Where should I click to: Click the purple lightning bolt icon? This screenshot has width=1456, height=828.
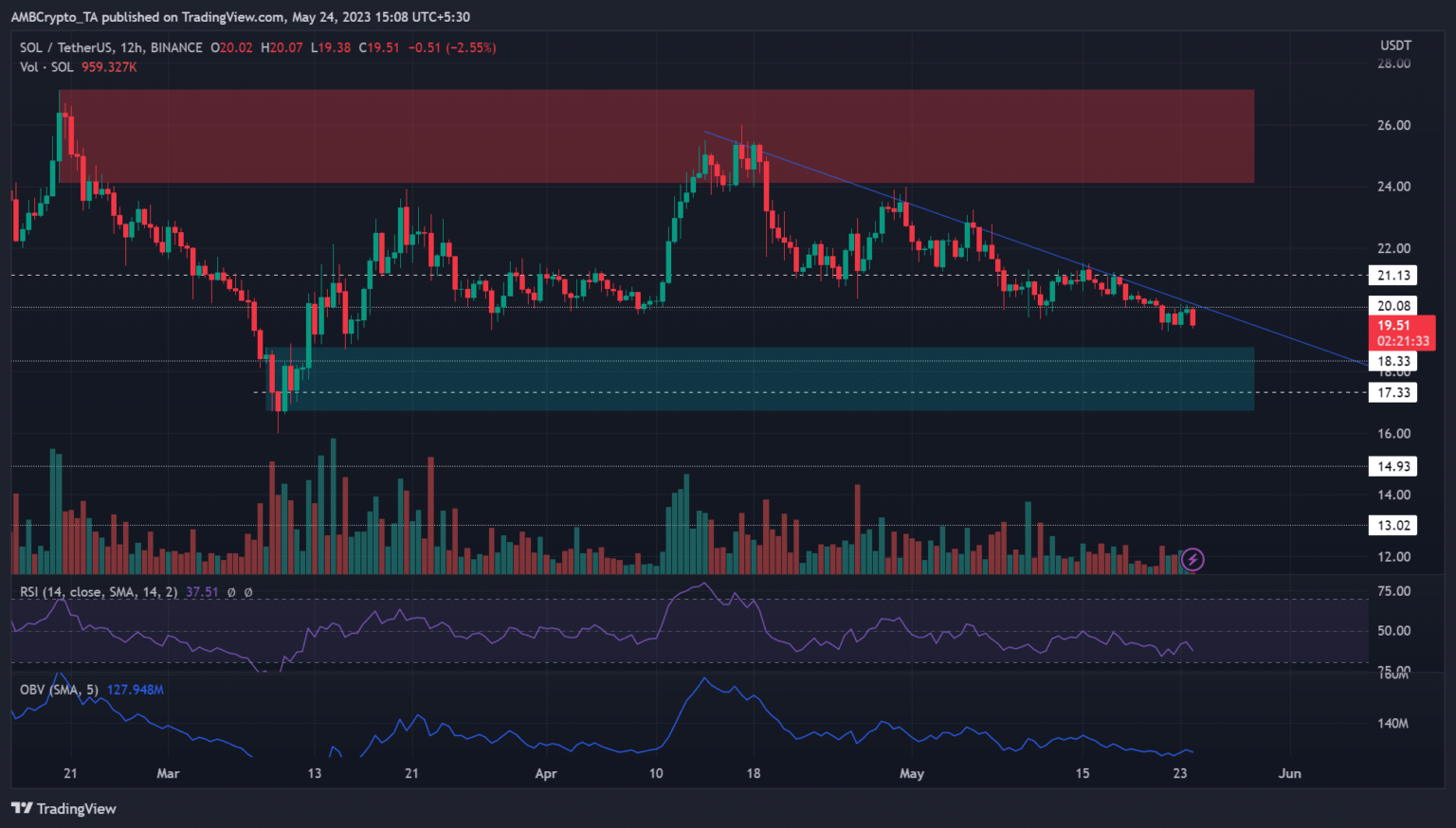coord(1192,560)
